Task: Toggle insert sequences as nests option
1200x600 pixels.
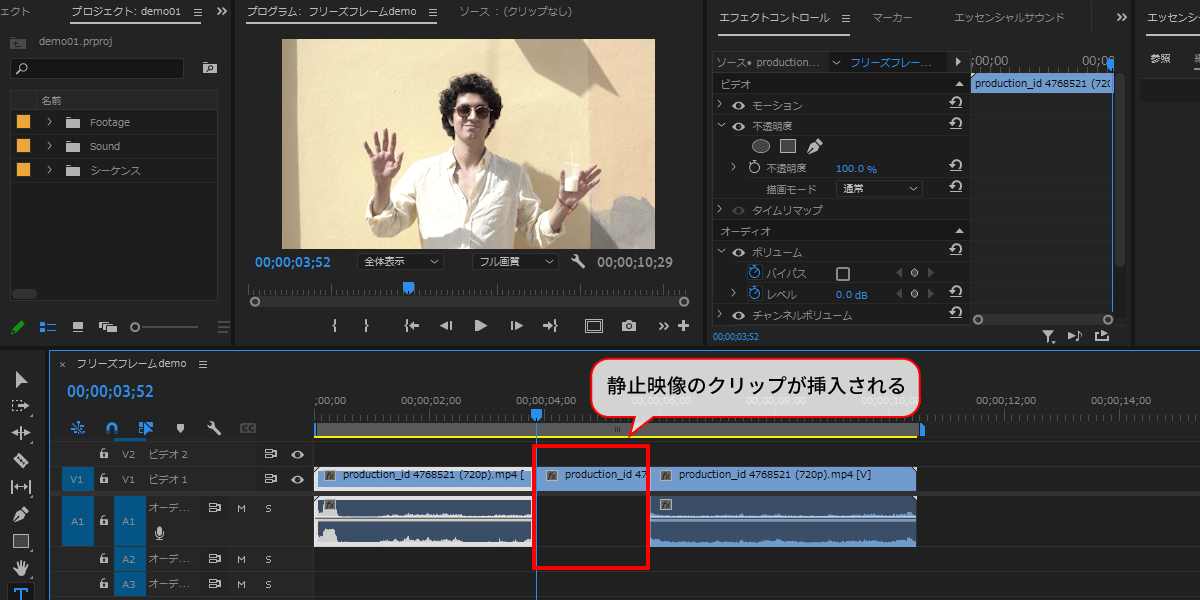Action: click(x=77, y=428)
